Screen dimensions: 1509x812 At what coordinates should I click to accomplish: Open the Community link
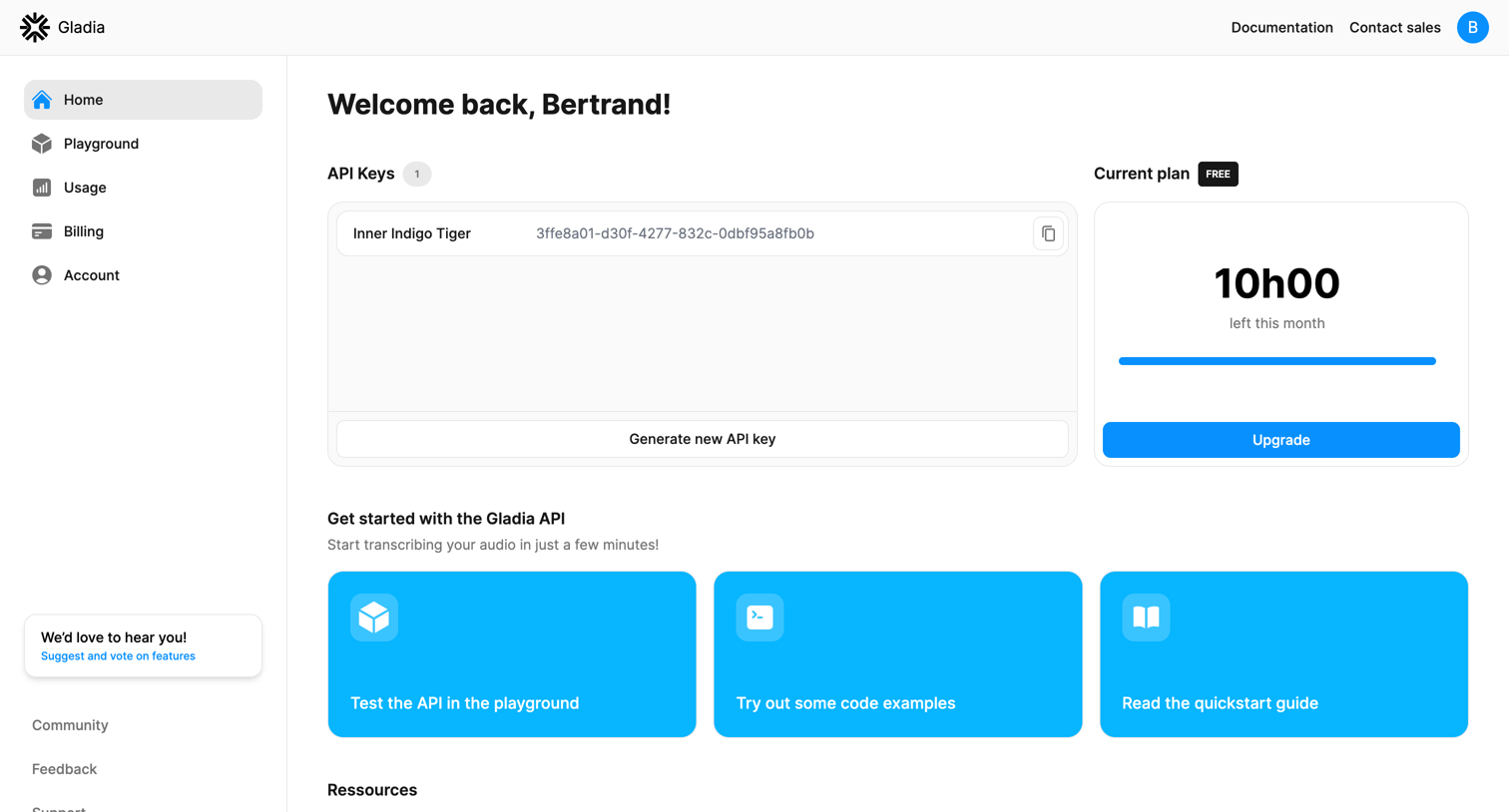coord(70,725)
